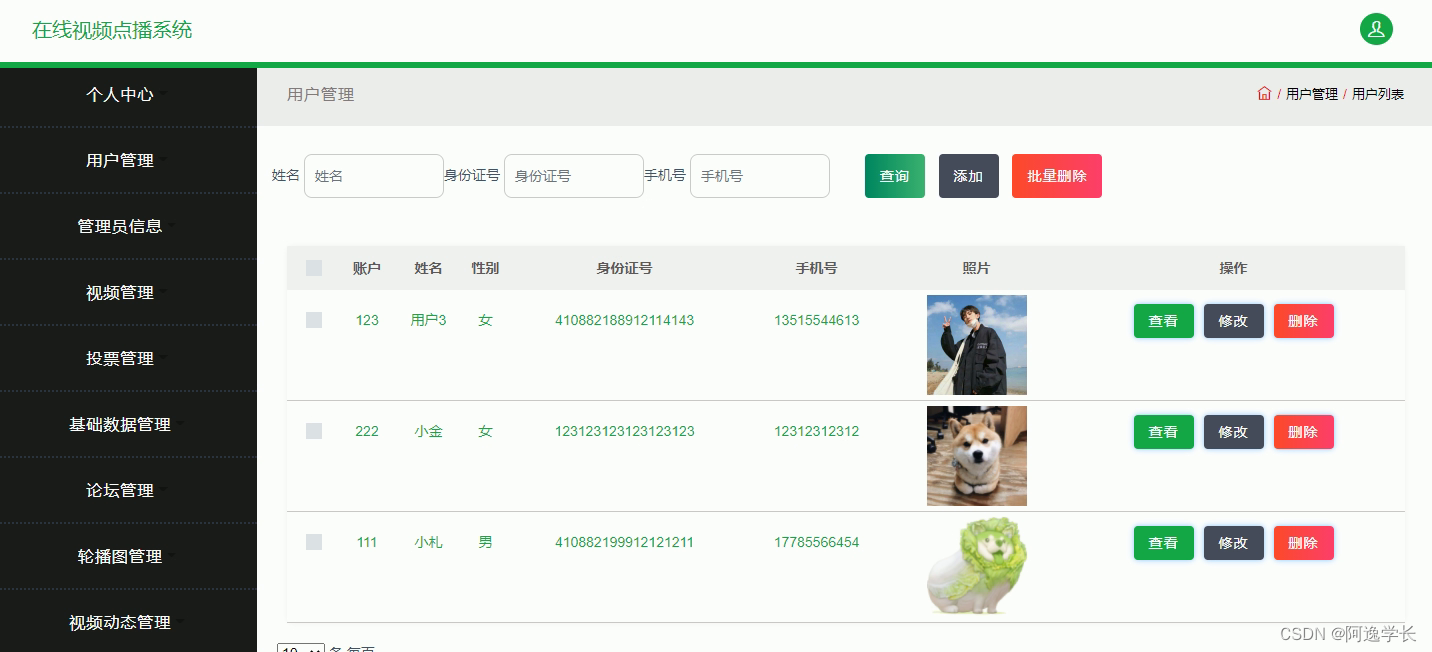
Task: Focus the 姓名 name search field
Action: (374, 176)
